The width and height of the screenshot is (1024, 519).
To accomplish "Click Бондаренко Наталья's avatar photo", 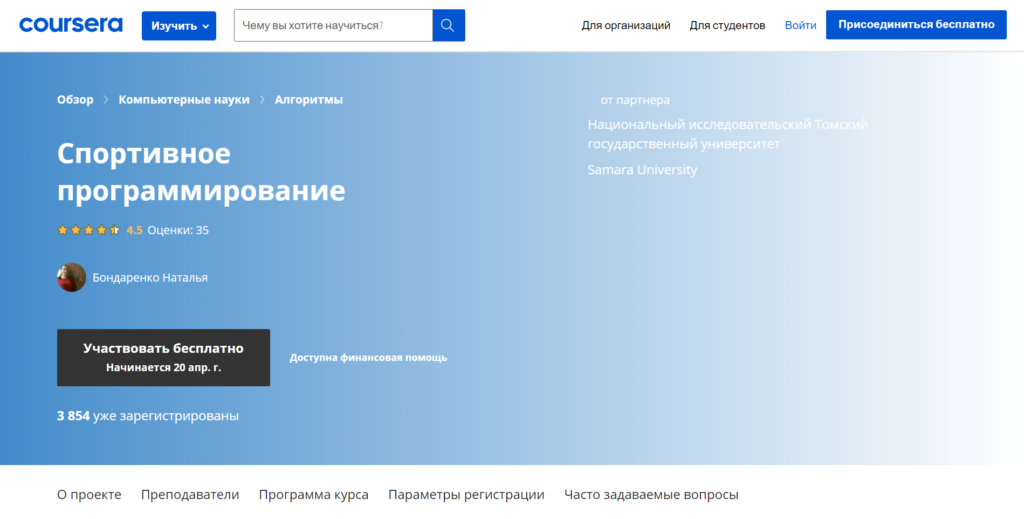I will click(x=71, y=277).
